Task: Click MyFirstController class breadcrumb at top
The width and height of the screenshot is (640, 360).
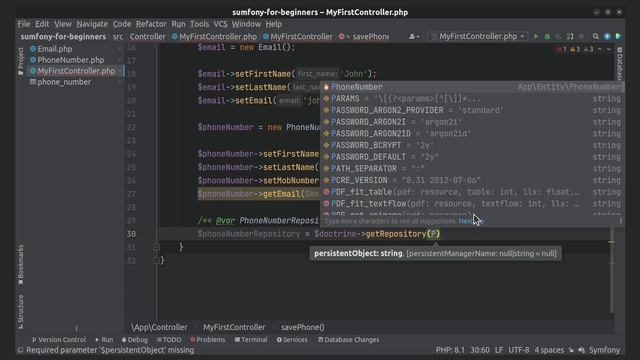Action: click(x=298, y=36)
